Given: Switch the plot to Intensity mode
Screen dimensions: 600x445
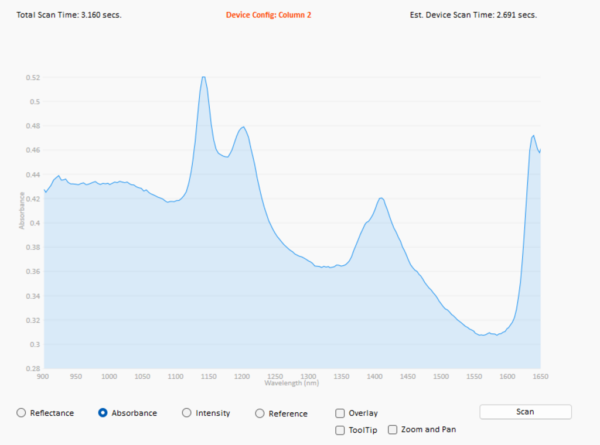Looking at the screenshot, I should pyautogui.click(x=186, y=412).
